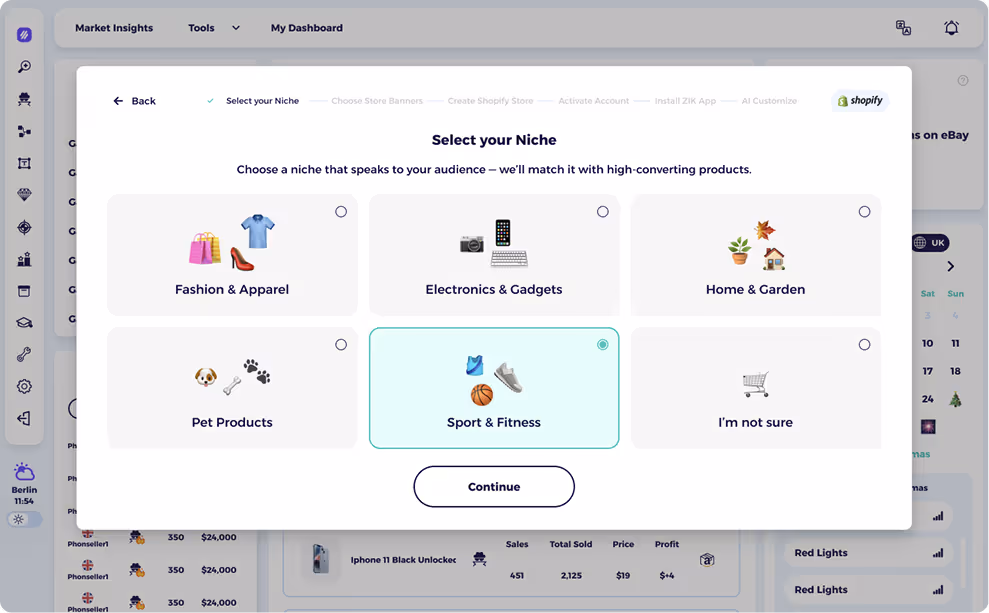
Task: Select the Fashion & Apparel radio button
Action: [341, 211]
